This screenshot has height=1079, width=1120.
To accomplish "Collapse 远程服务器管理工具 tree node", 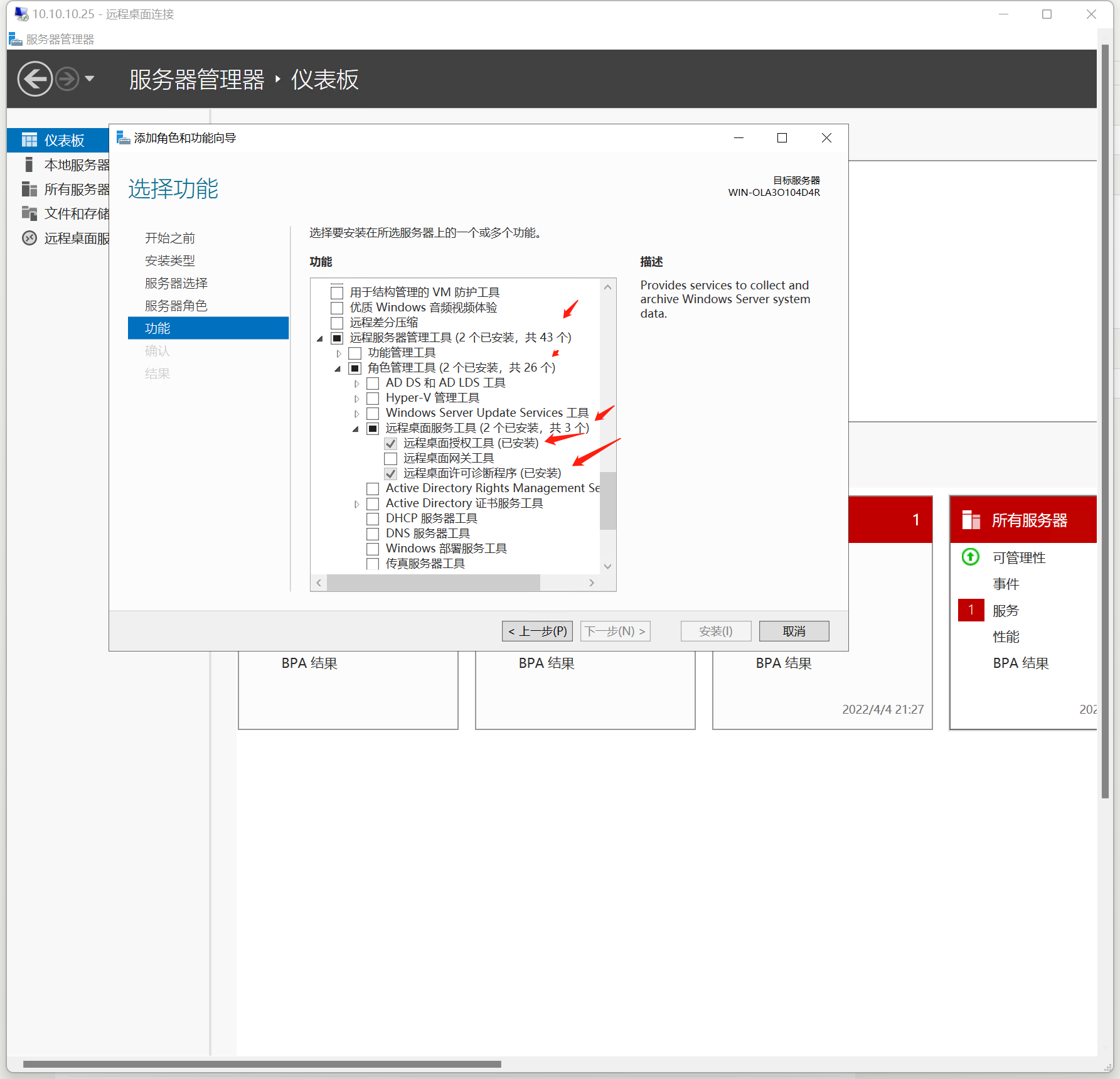I will [x=320, y=338].
